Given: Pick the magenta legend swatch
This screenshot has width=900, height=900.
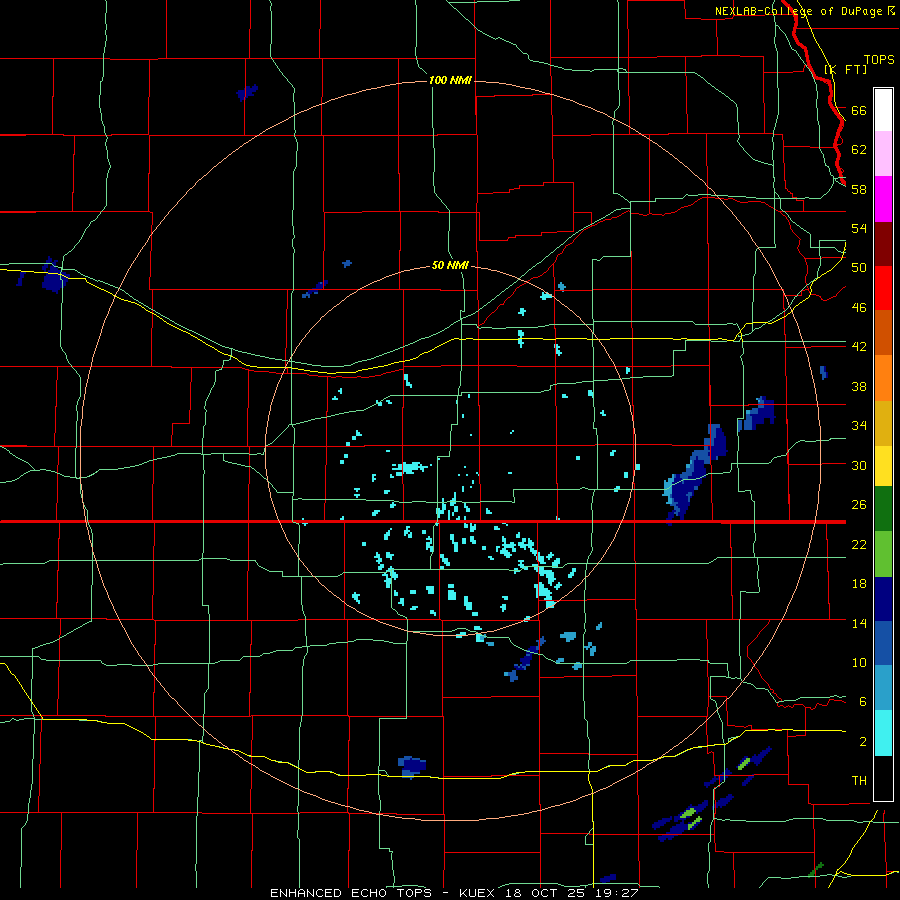Looking at the screenshot, I should 883,199.
